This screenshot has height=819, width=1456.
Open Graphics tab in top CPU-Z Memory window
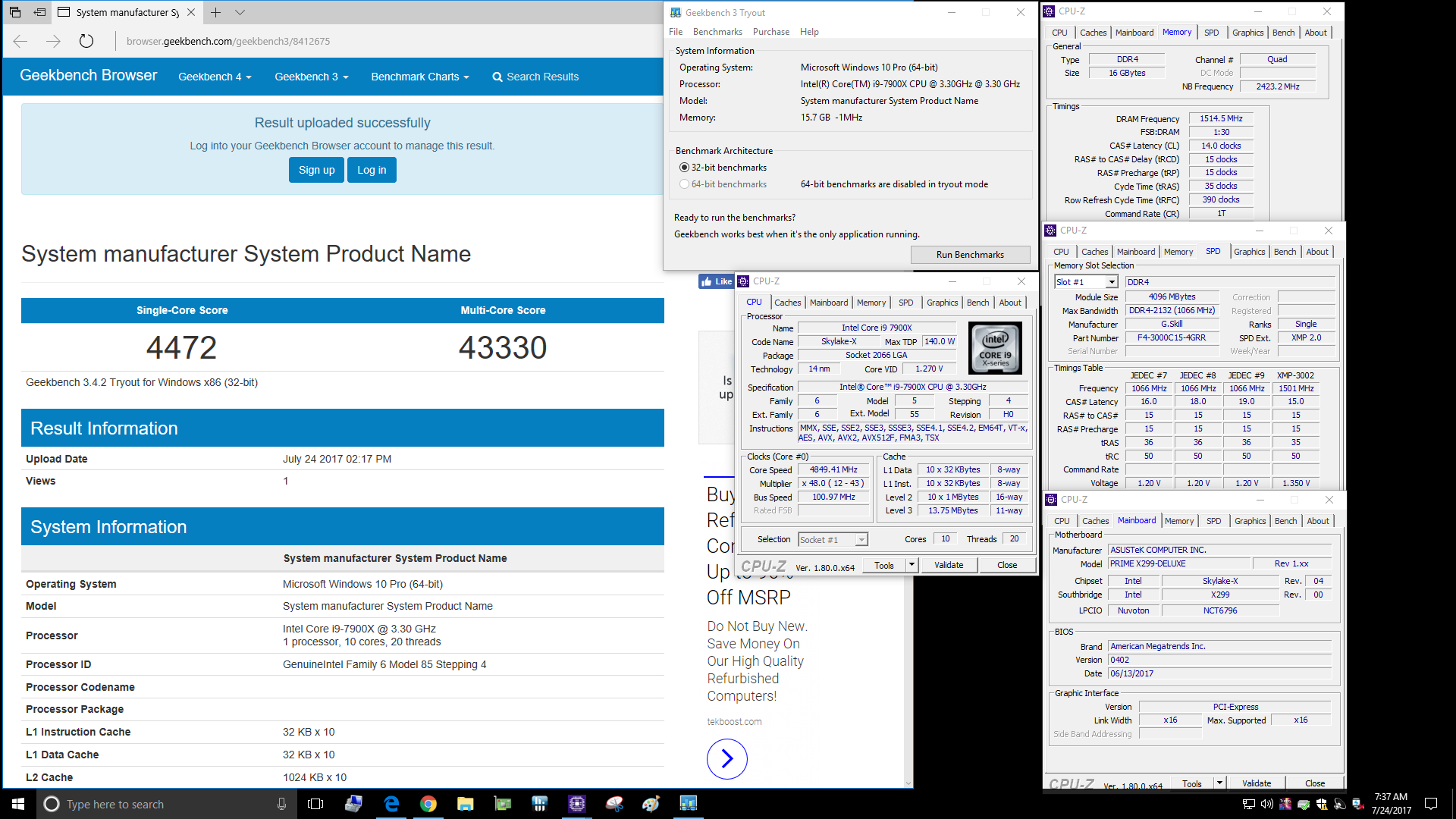[x=1247, y=33]
